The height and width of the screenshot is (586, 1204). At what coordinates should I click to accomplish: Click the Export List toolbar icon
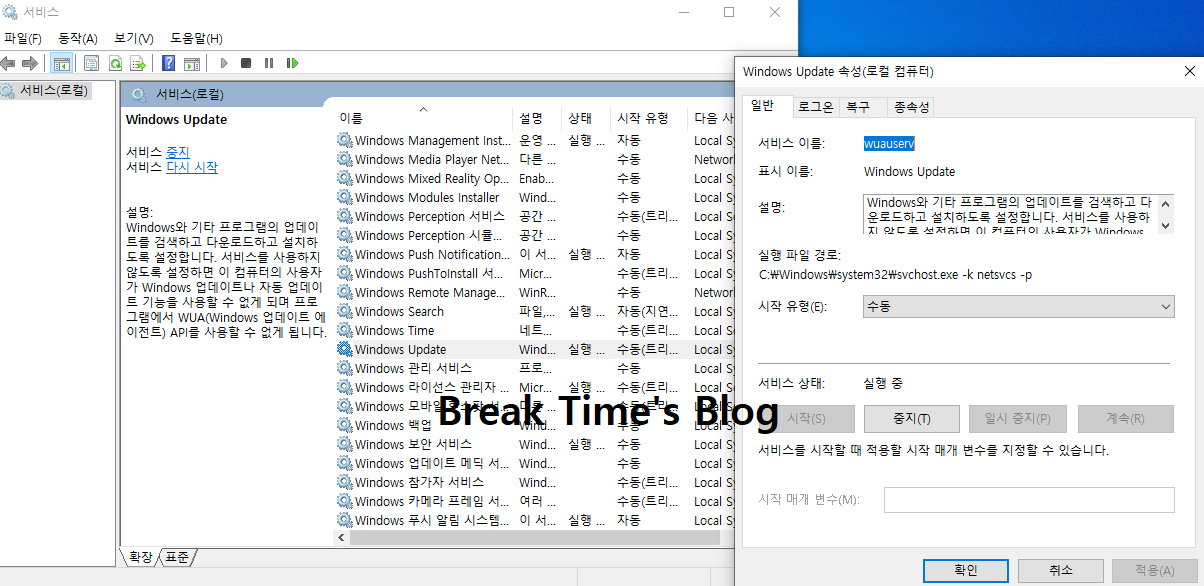[138, 63]
